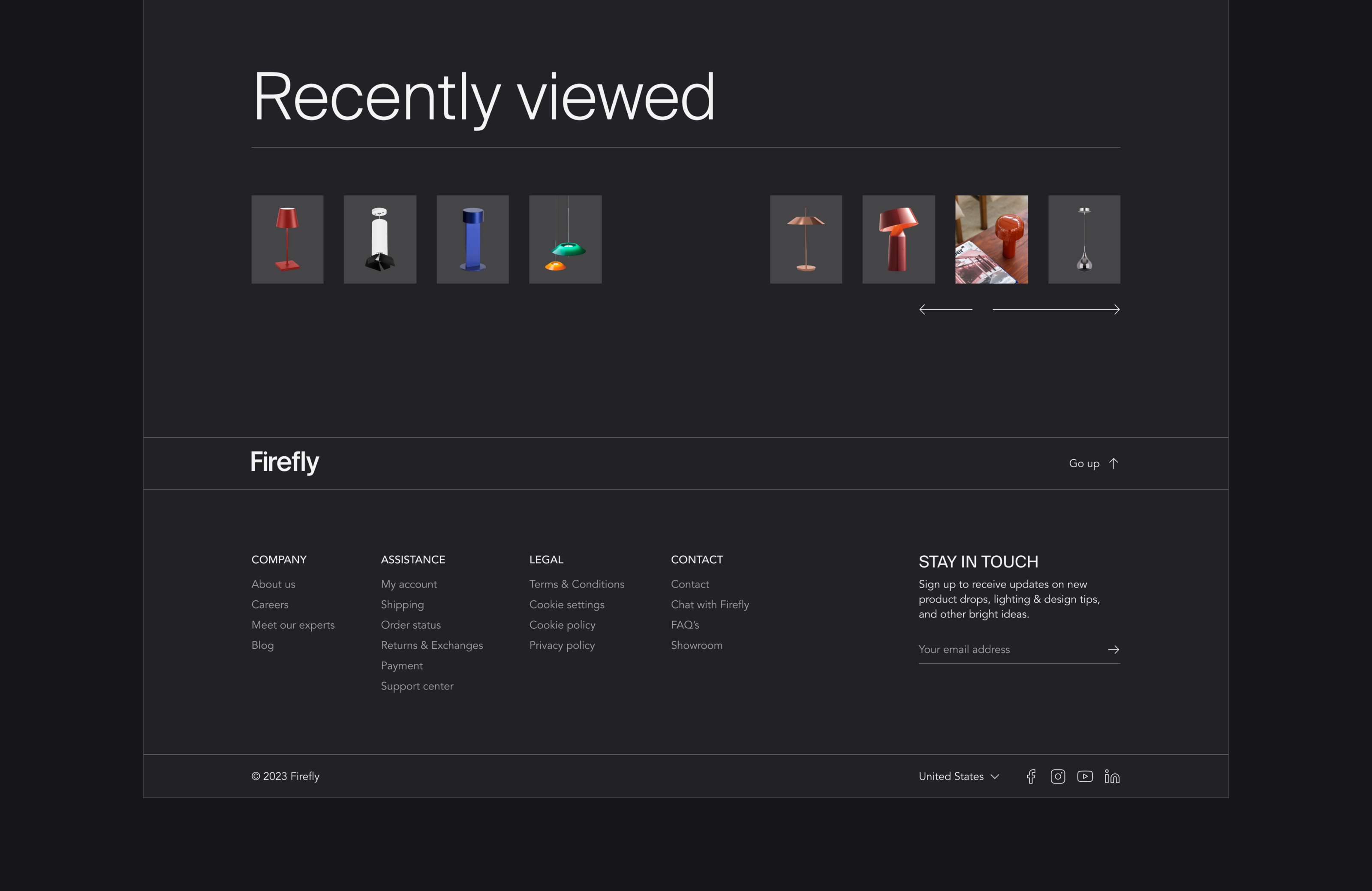Click the Go up arrow
This screenshot has height=891, width=1372.
click(x=1113, y=464)
